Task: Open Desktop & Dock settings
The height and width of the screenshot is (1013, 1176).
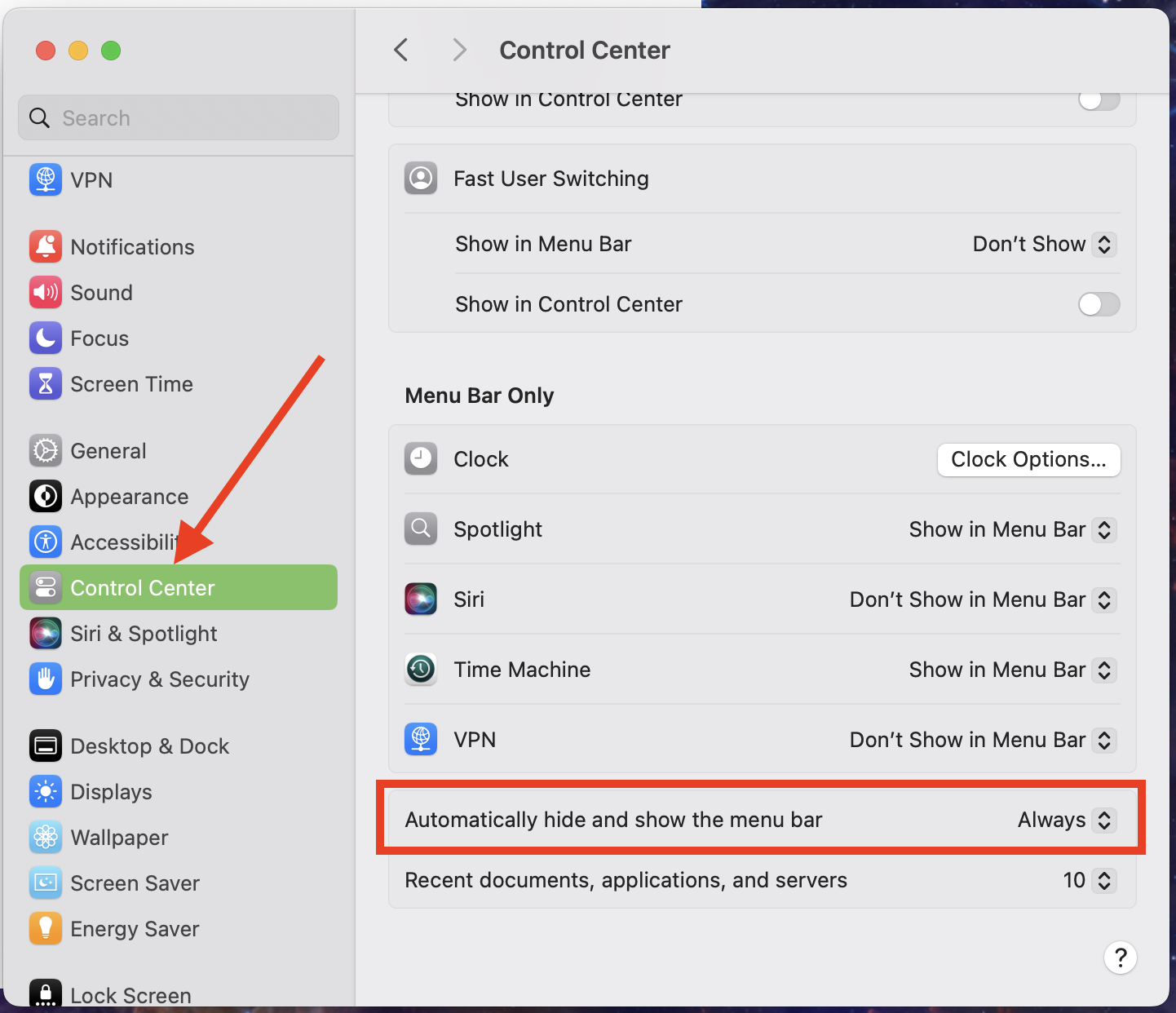Action: coord(179,745)
